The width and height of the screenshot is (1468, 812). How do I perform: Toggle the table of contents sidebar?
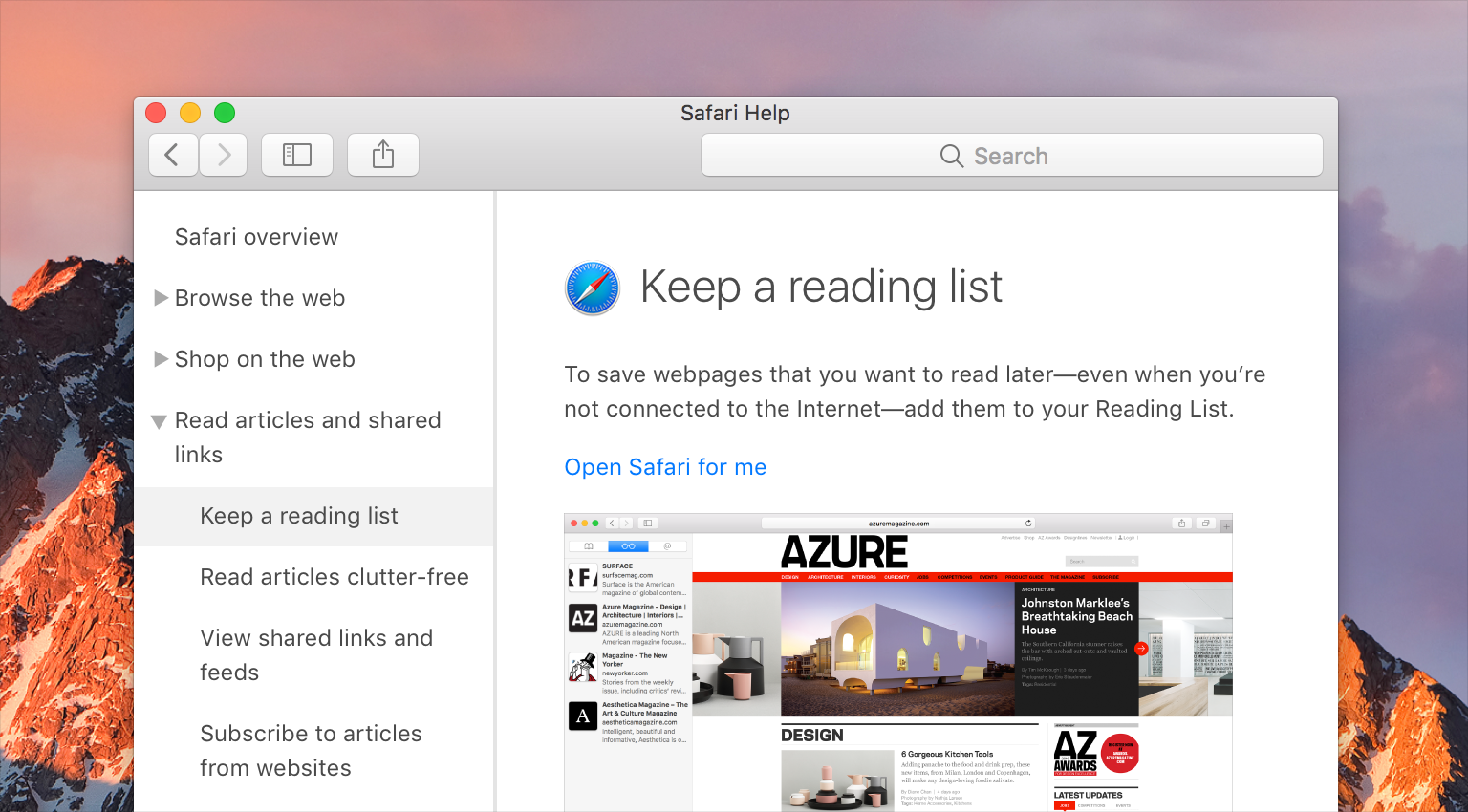(x=297, y=155)
